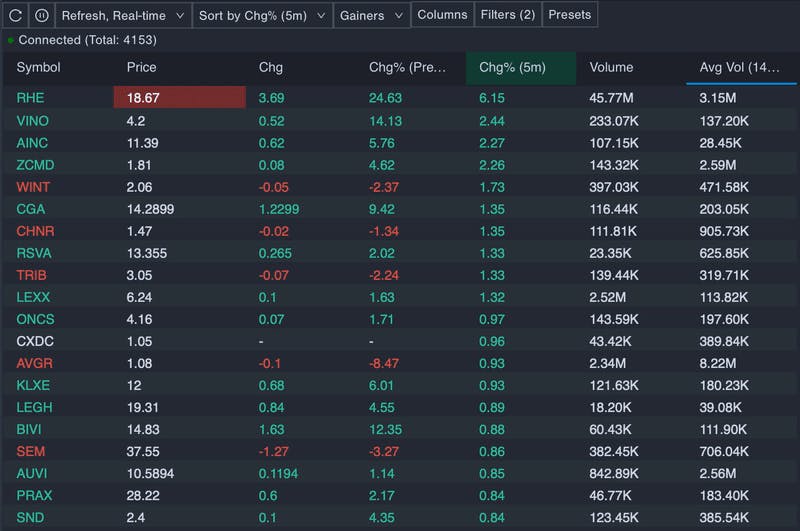
Task: Pause real-time updates with pause icon
Action: coord(41,15)
